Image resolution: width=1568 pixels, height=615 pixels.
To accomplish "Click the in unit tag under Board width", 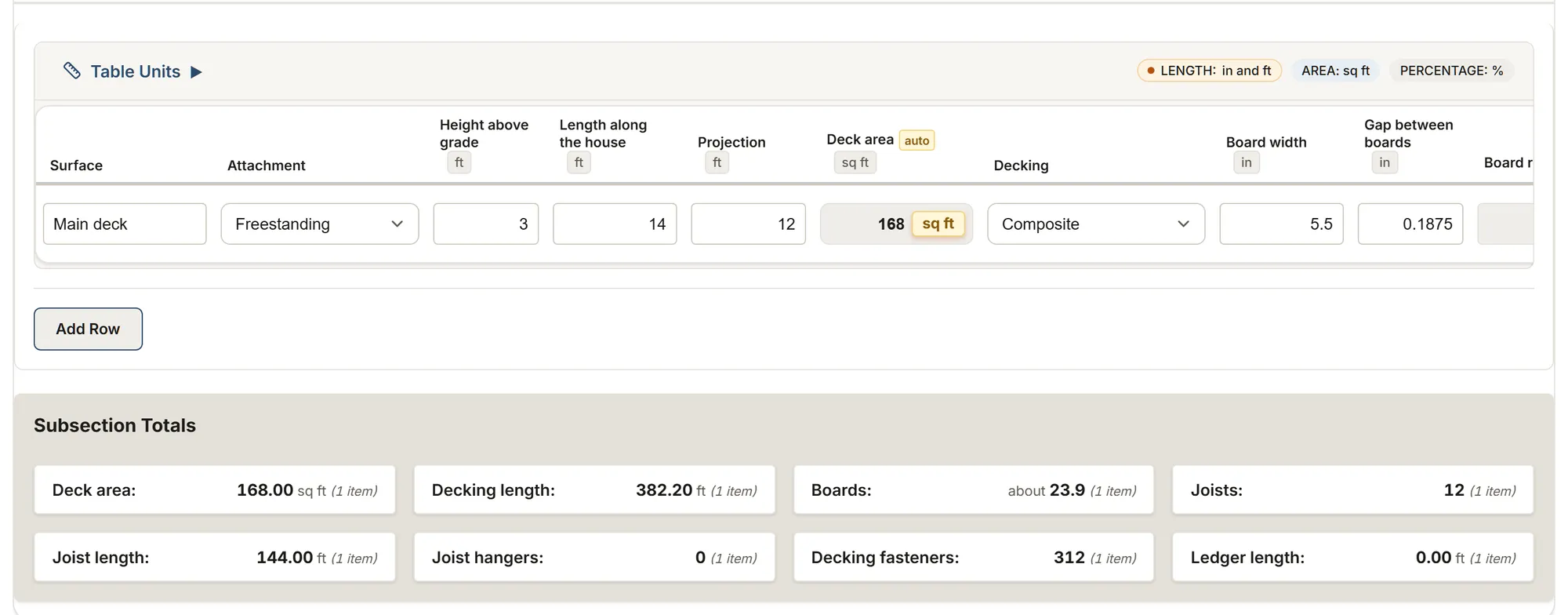I will tap(1247, 162).
